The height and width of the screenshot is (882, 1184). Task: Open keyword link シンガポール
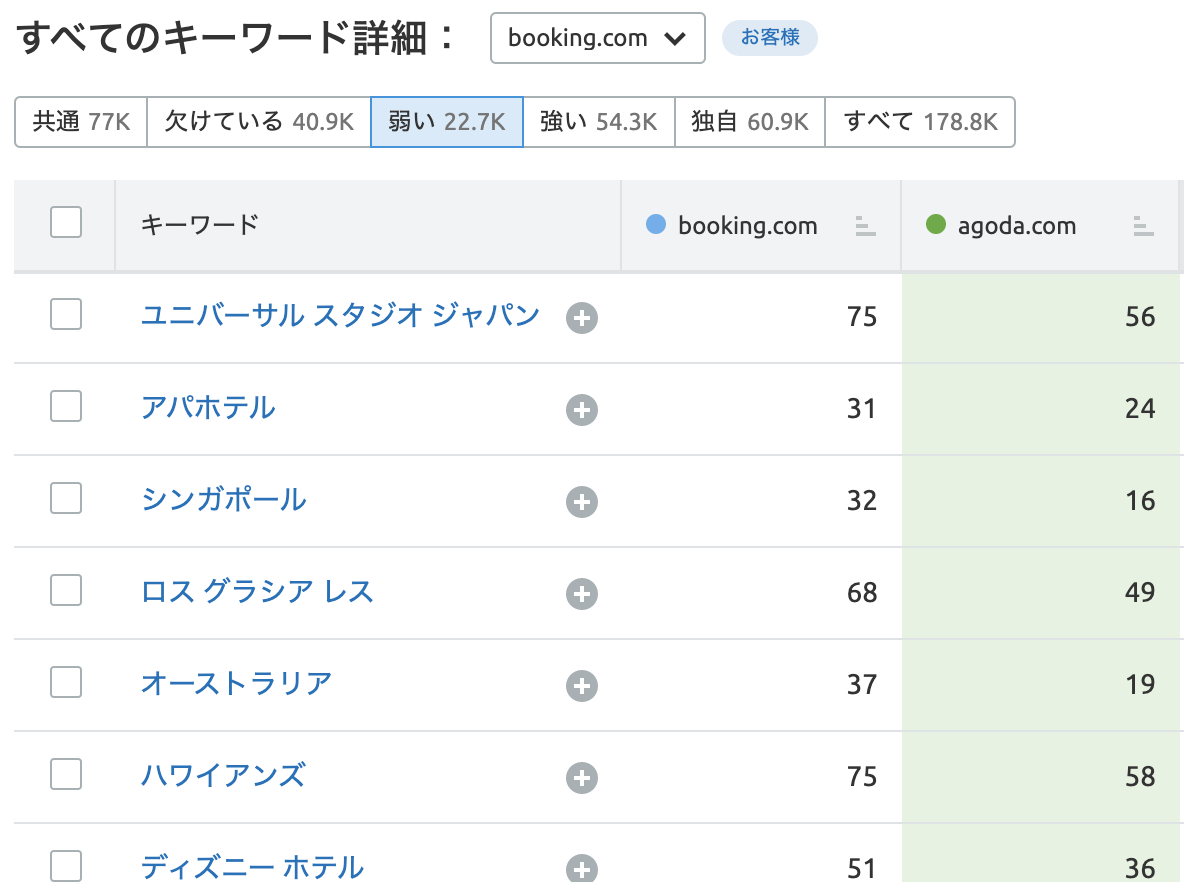(224, 500)
